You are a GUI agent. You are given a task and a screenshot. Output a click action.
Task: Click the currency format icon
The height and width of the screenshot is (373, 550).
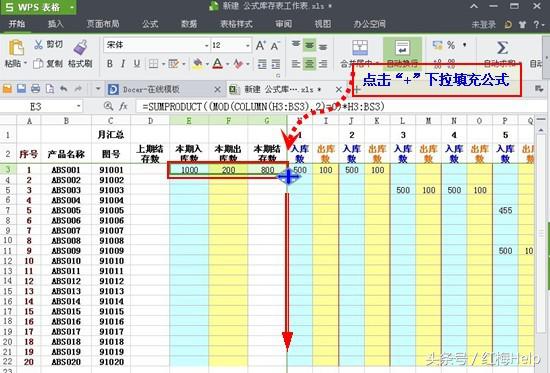click(437, 45)
